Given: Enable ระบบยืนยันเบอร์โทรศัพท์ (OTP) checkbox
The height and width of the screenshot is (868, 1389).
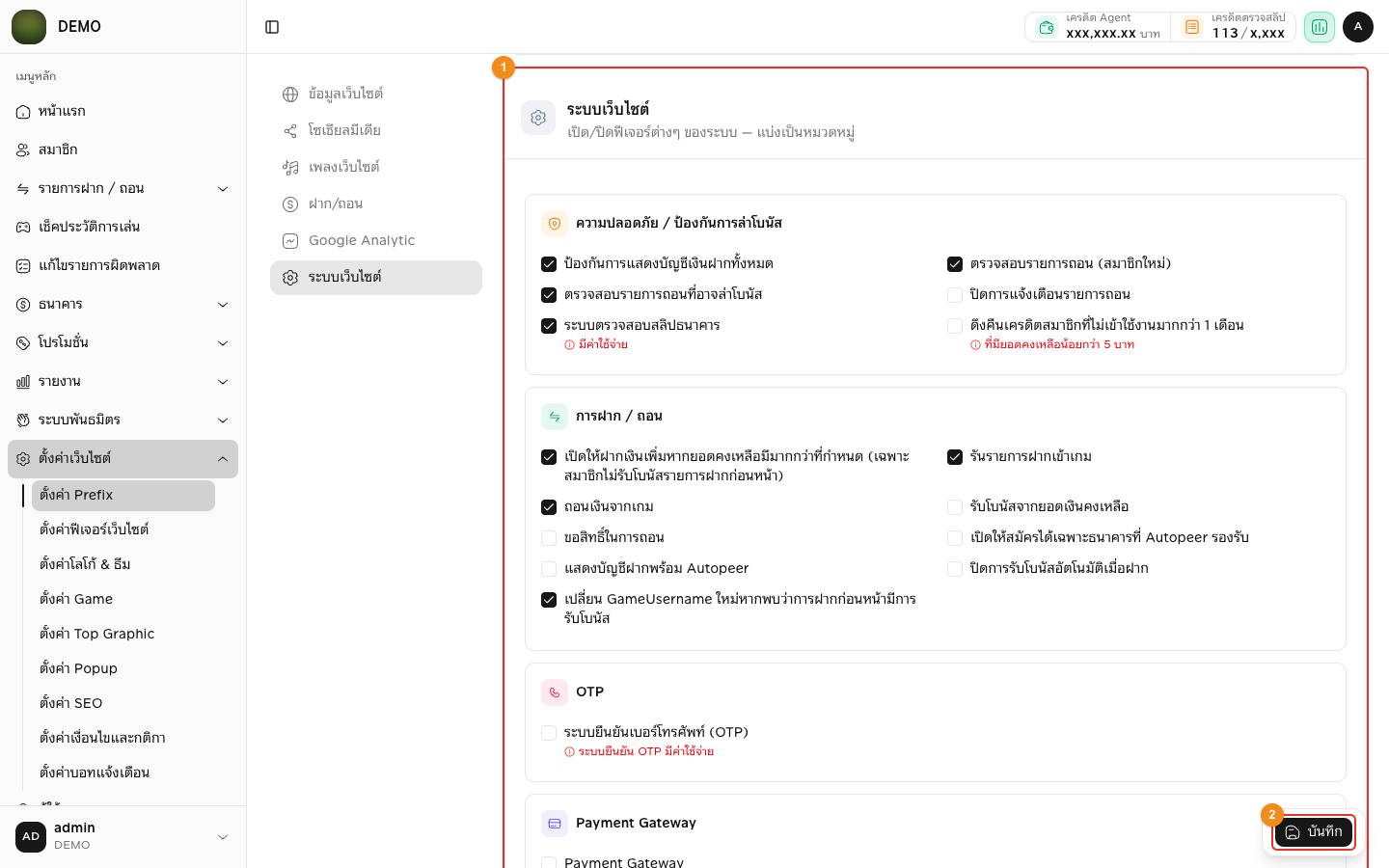Looking at the screenshot, I should click(x=549, y=733).
